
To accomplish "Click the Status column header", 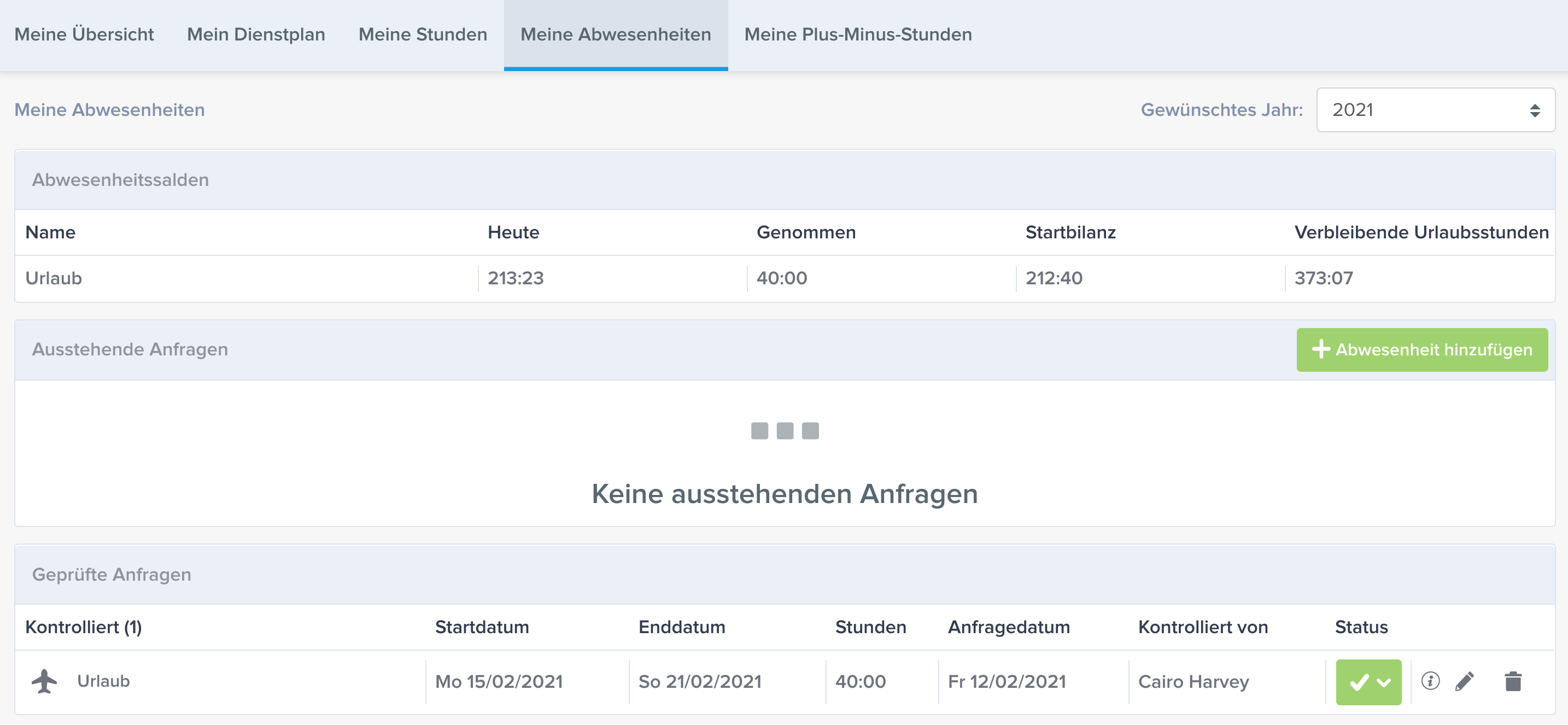I will click(x=1361, y=627).
